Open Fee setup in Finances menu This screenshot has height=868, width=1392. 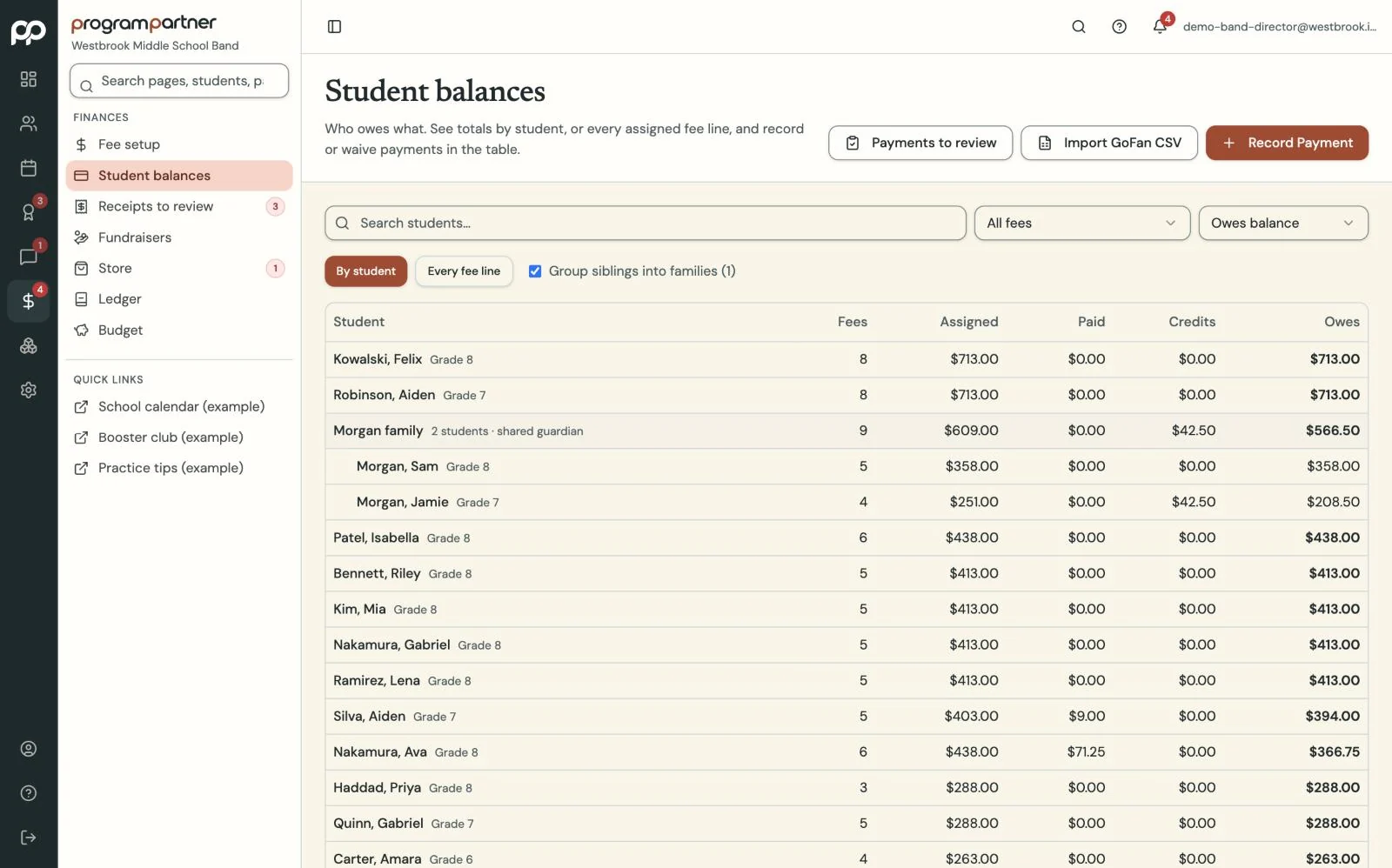click(x=179, y=144)
